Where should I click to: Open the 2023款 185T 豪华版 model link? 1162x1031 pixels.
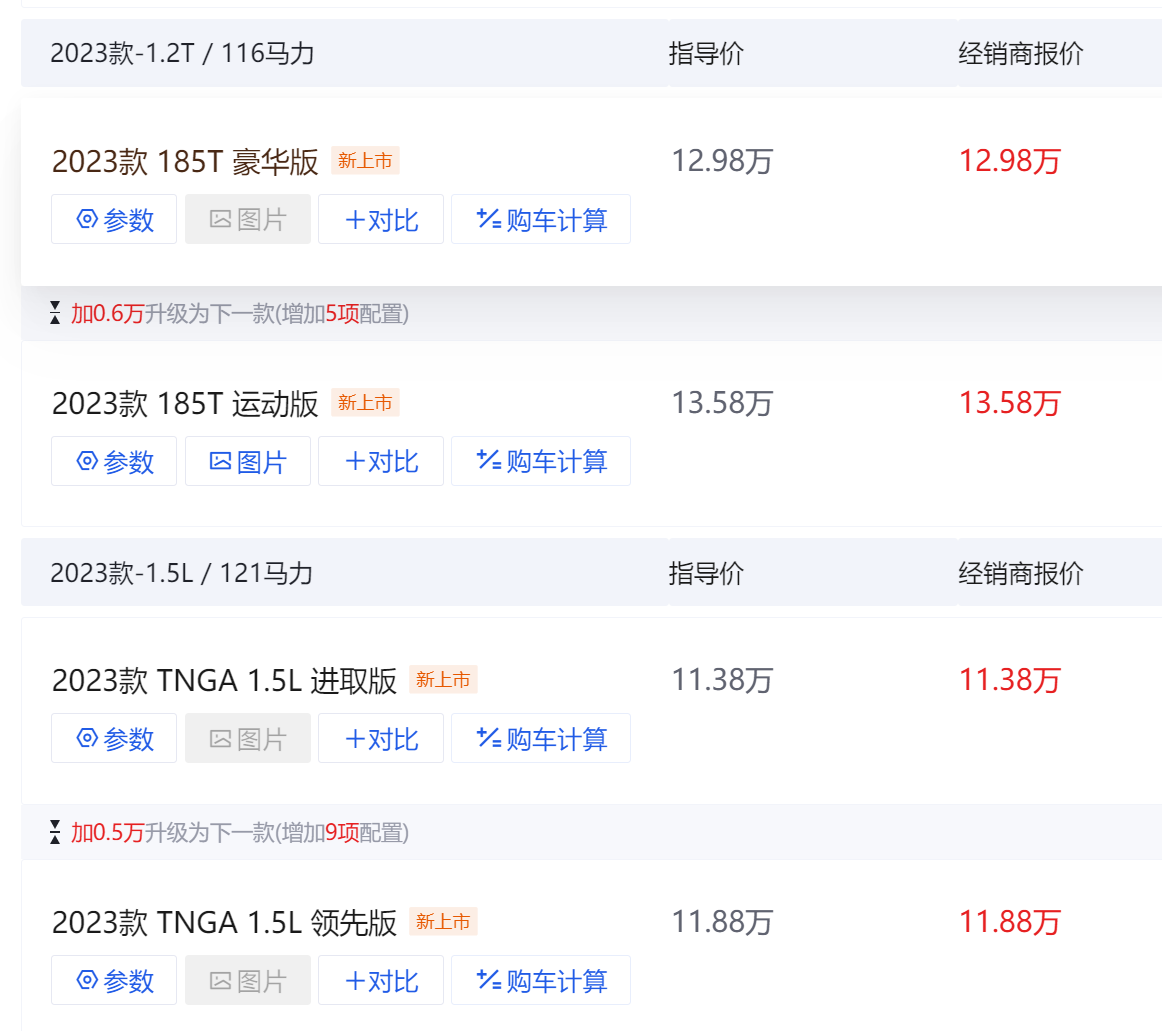coord(185,161)
